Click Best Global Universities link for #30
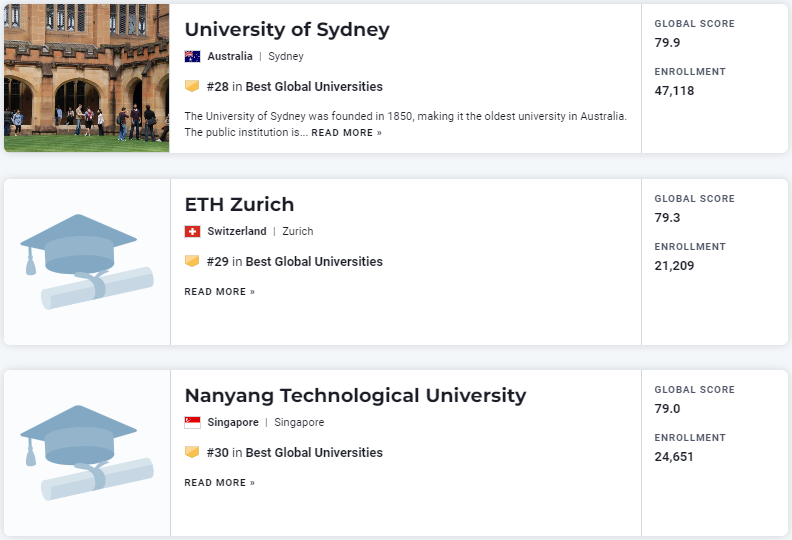The height and width of the screenshot is (540, 792). (314, 453)
